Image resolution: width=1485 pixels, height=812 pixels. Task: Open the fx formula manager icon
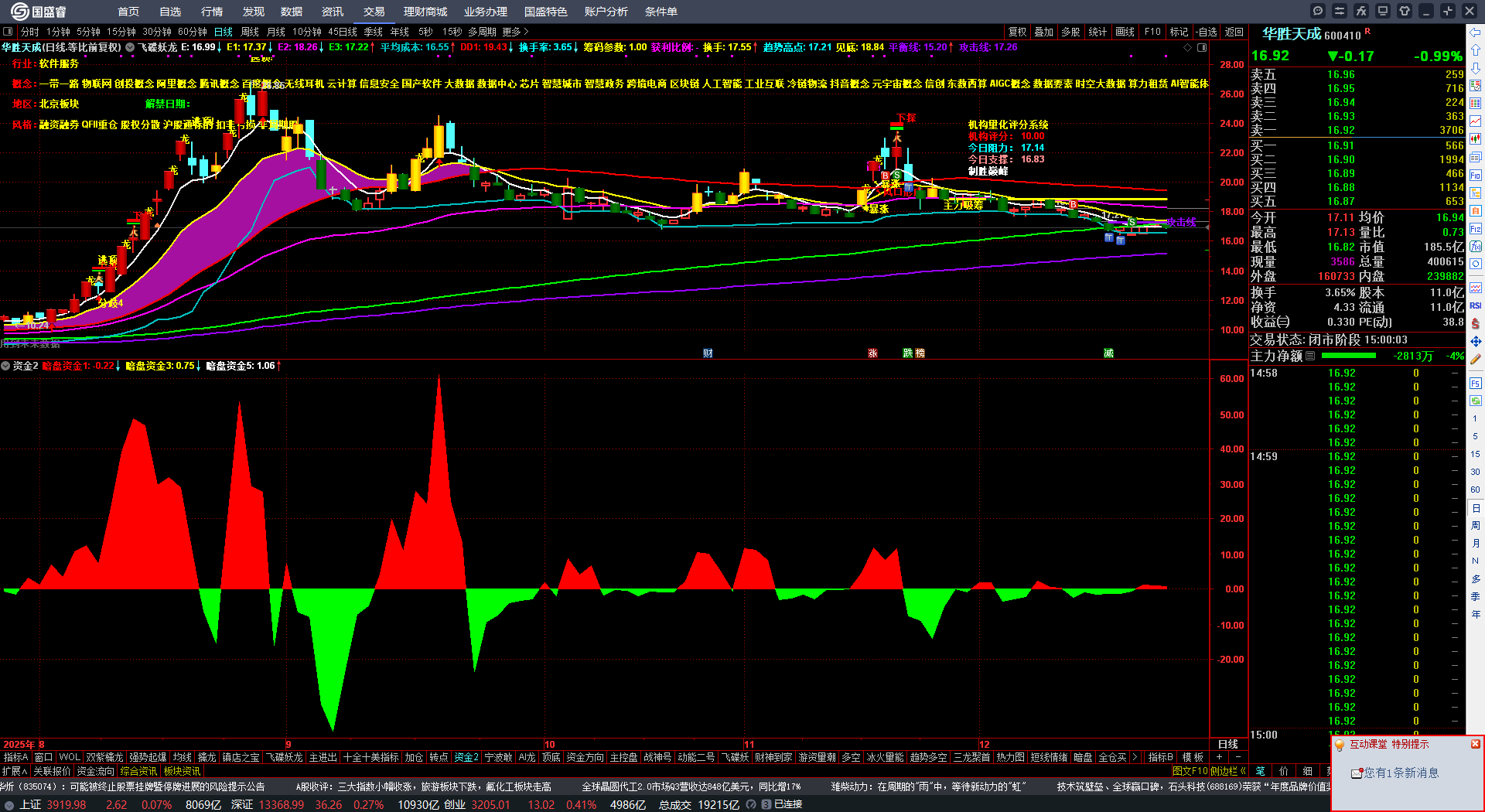point(1361,11)
